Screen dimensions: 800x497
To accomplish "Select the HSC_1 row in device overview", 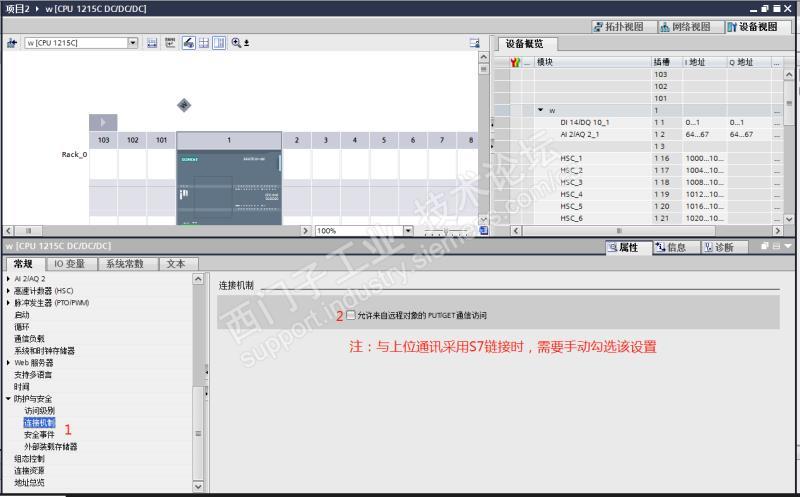I will pyautogui.click(x=638, y=158).
